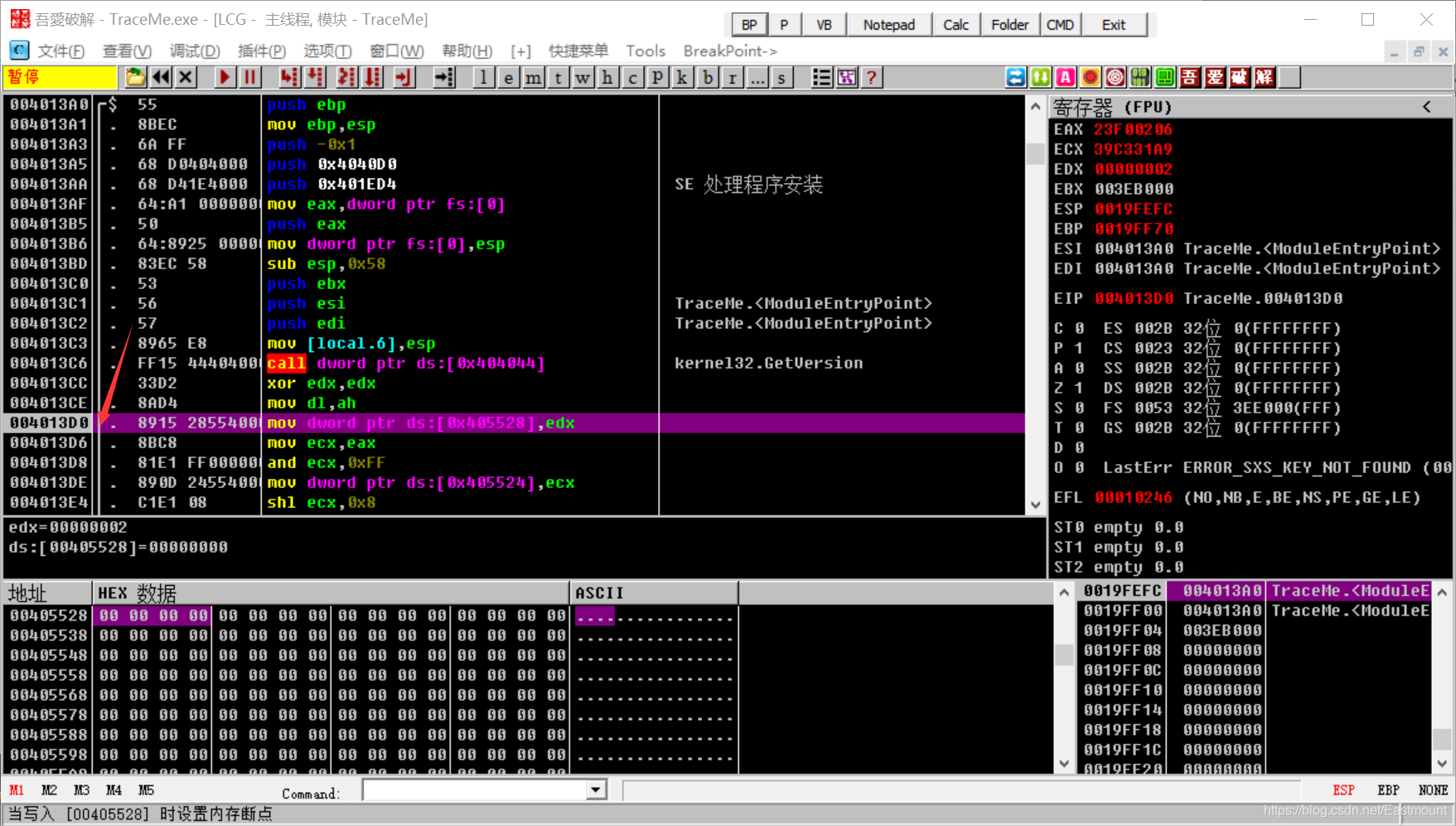The width and height of the screenshot is (1456, 826).
Task: Switch to memory tab M2
Action: click(x=49, y=790)
